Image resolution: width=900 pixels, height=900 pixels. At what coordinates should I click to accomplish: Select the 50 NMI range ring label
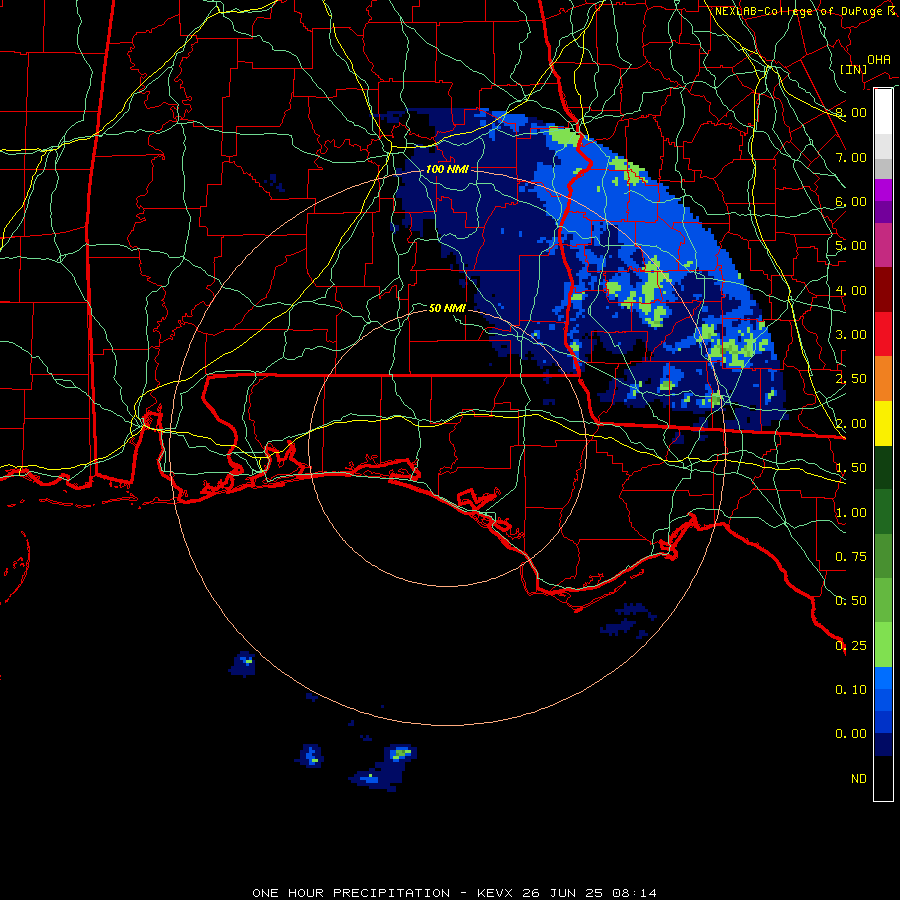coord(447,308)
